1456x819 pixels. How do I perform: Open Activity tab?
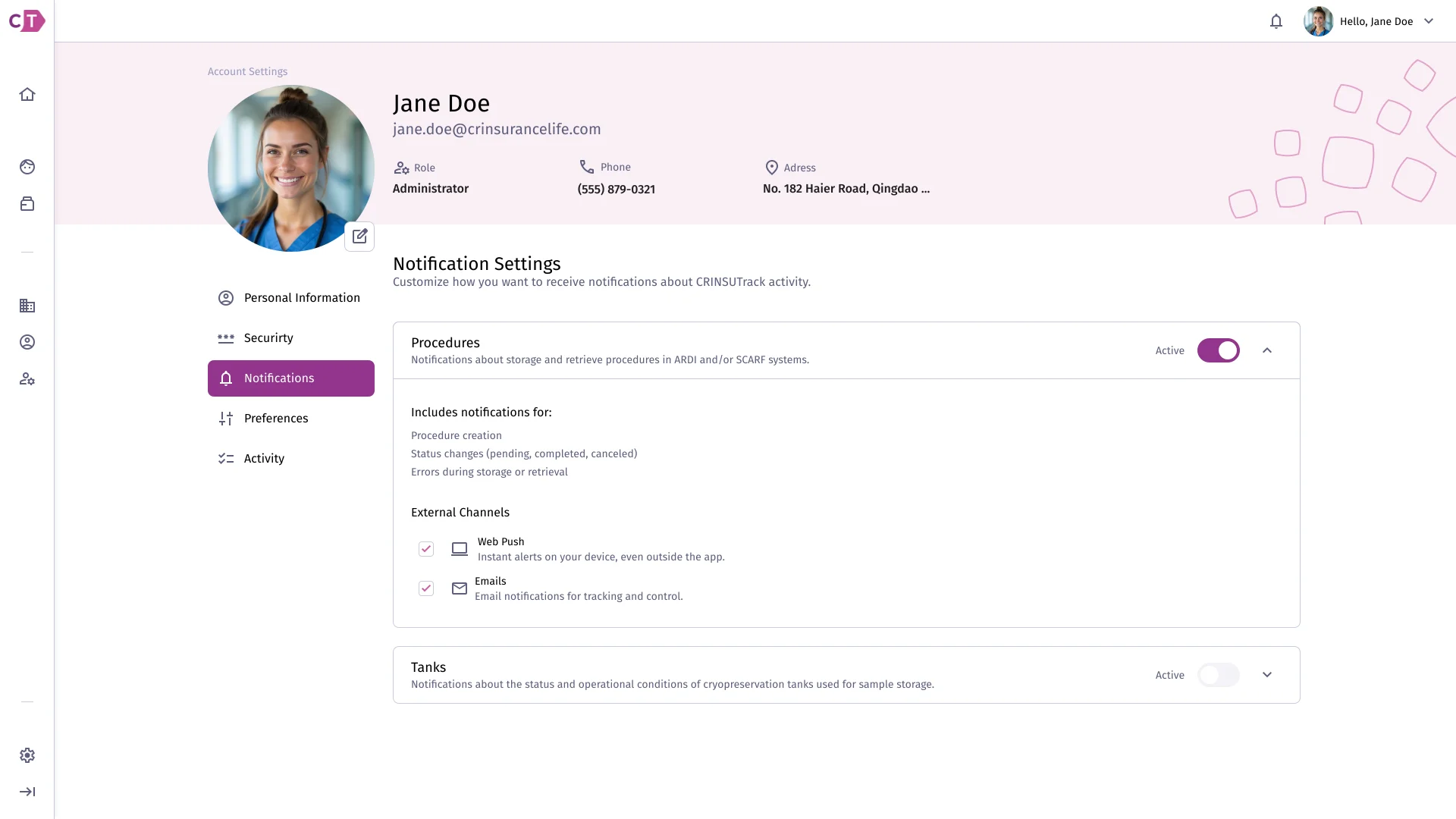pyautogui.click(x=291, y=459)
